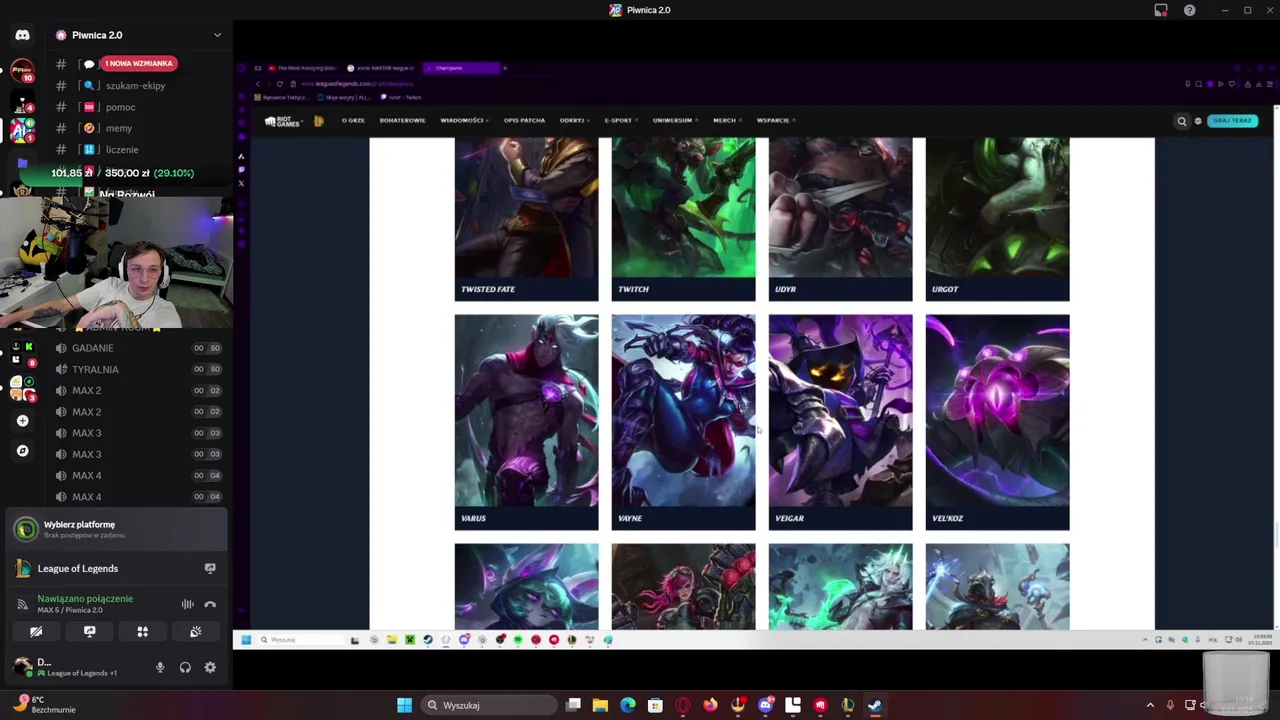Screen dimensions: 1280x720
Task: Open weather widget showing 6°C
Action: [x=45, y=705]
